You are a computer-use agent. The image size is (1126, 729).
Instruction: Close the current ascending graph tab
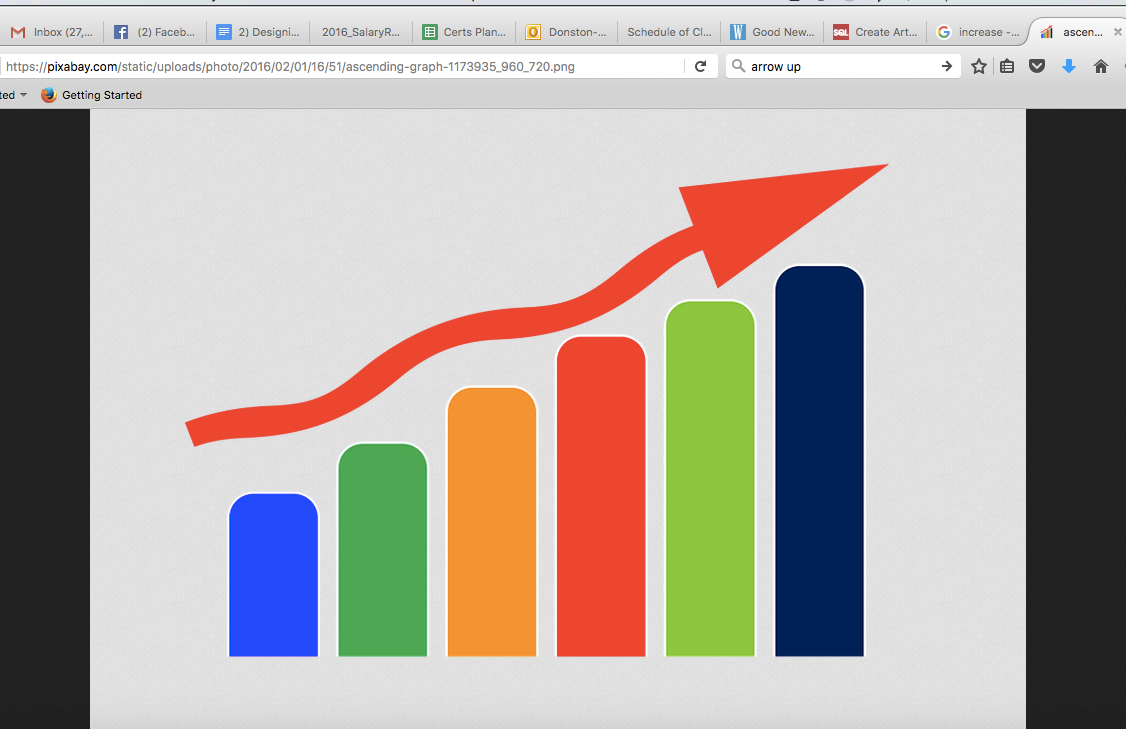click(1117, 32)
